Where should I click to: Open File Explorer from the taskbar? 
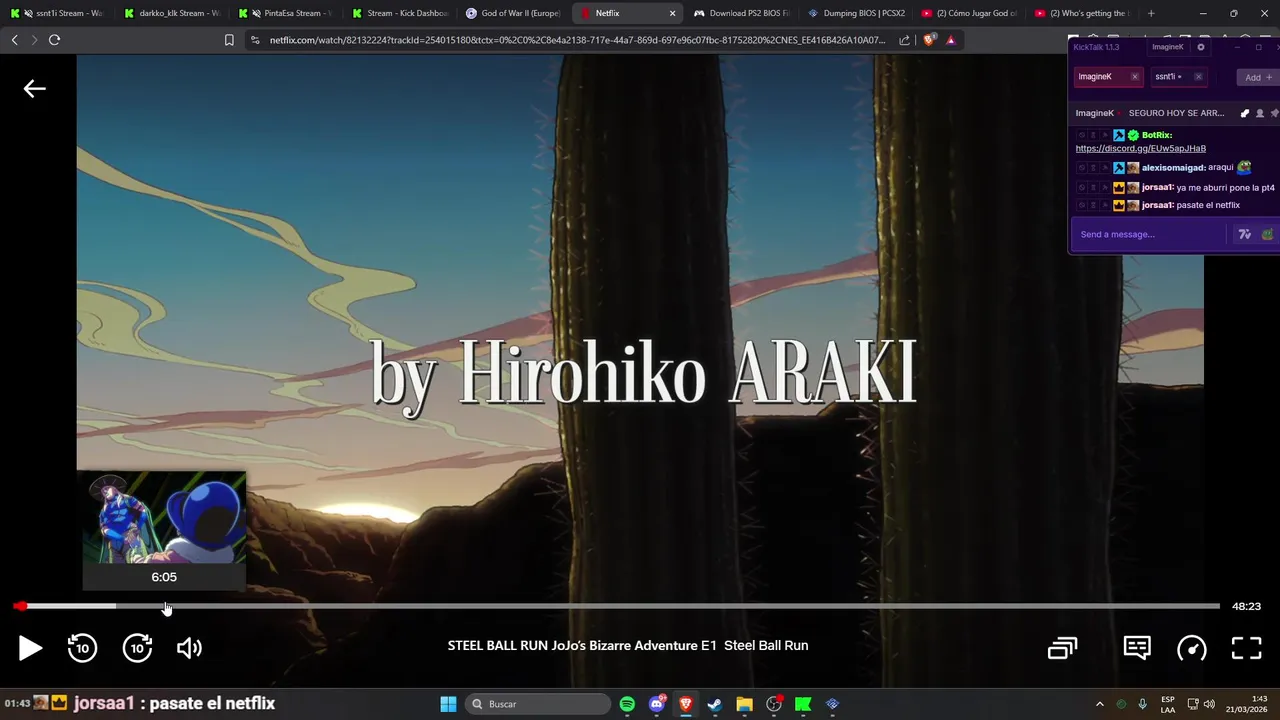tap(744, 704)
